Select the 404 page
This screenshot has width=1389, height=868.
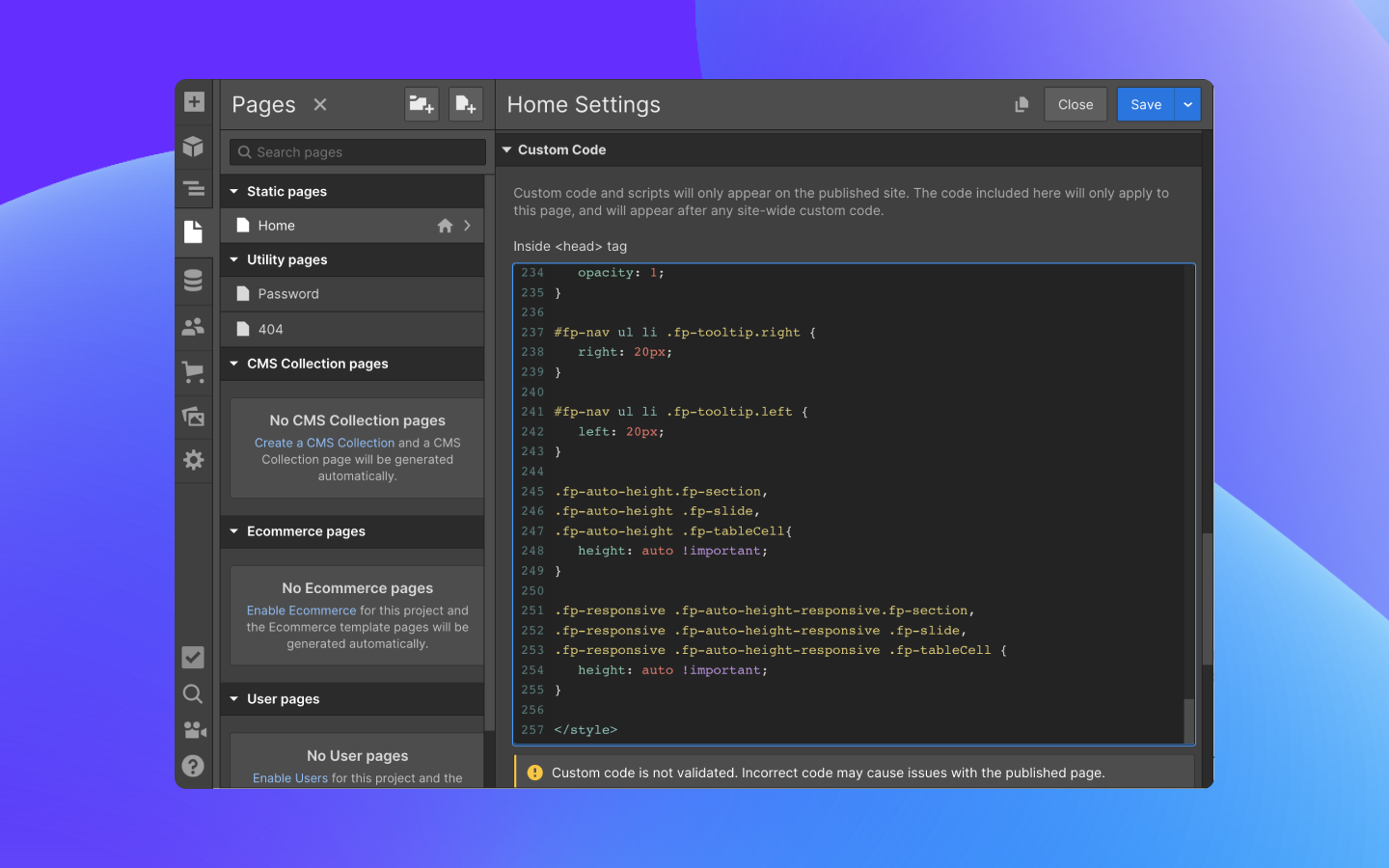click(x=270, y=330)
